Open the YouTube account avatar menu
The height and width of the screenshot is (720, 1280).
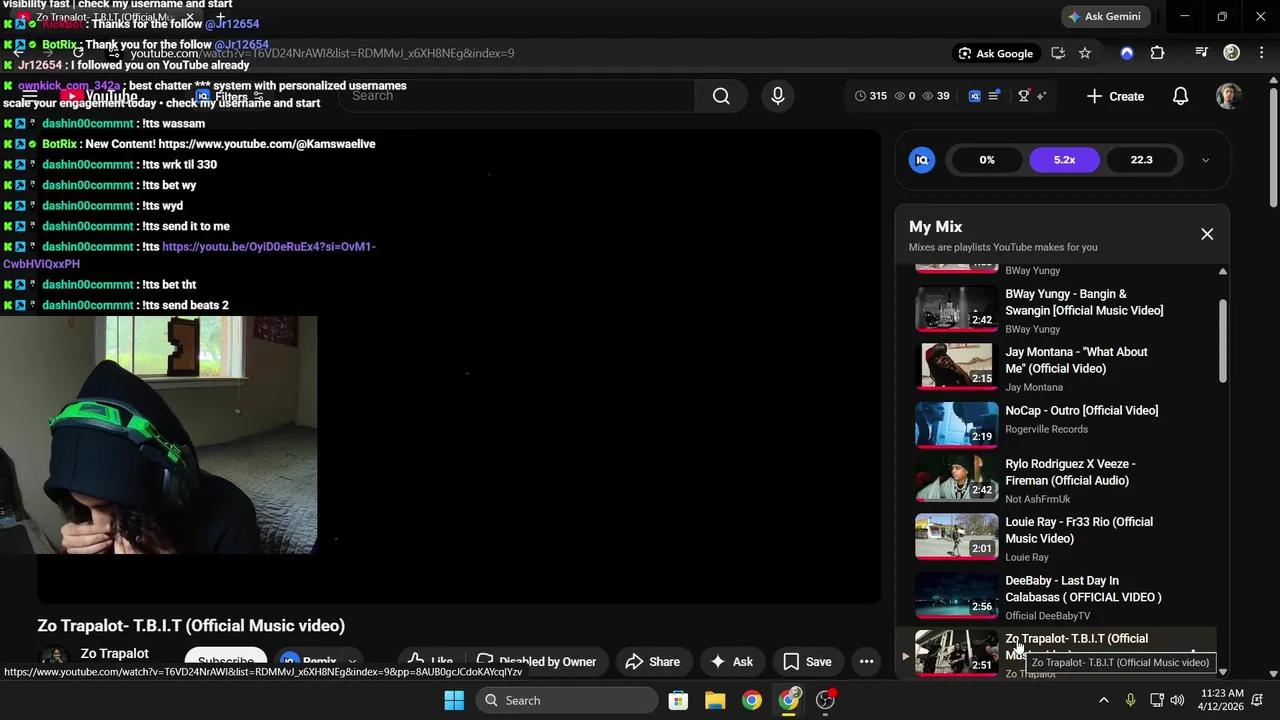[x=1229, y=96]
